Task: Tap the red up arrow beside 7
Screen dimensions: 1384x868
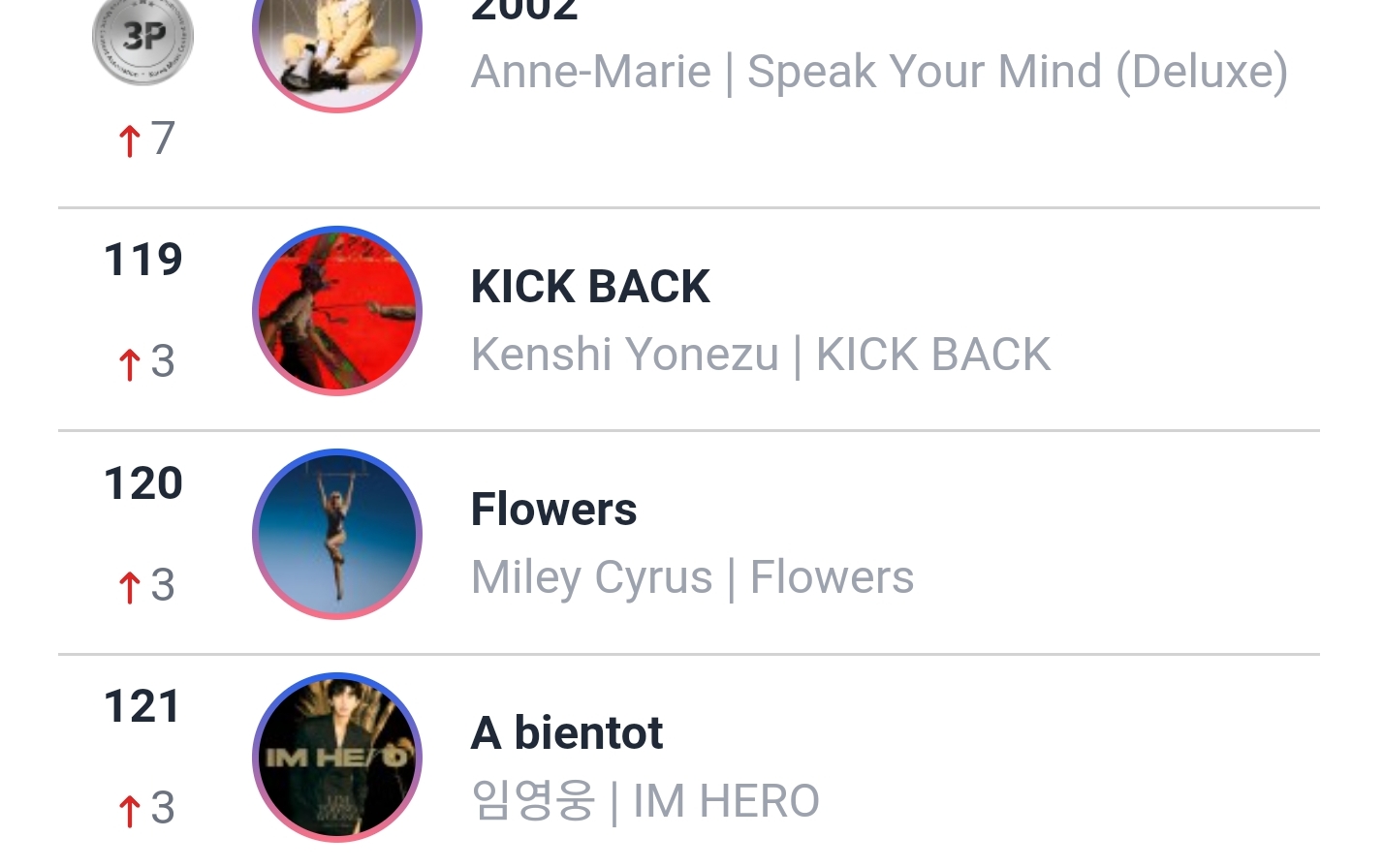Action: point(129,140)
